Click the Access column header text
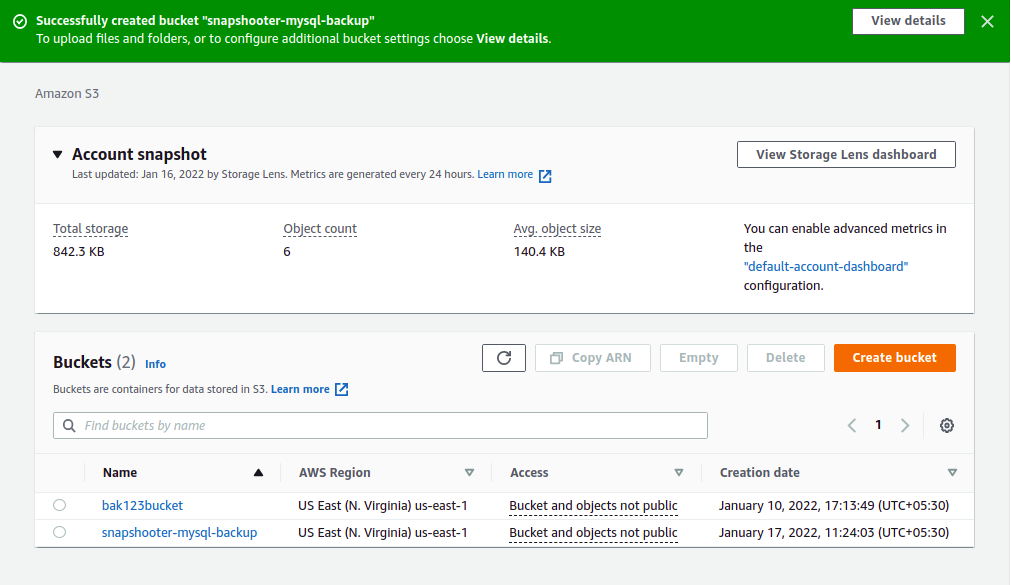 coord(529,473)
